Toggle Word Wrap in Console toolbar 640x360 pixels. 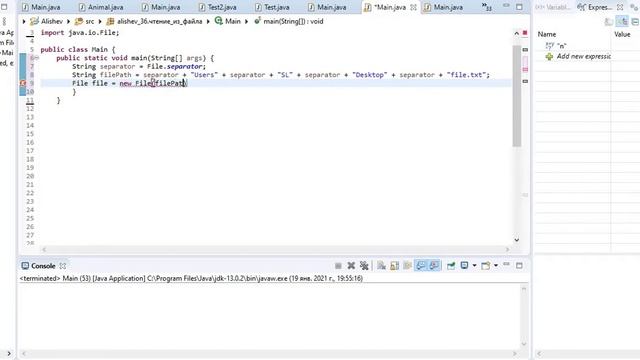407,266
